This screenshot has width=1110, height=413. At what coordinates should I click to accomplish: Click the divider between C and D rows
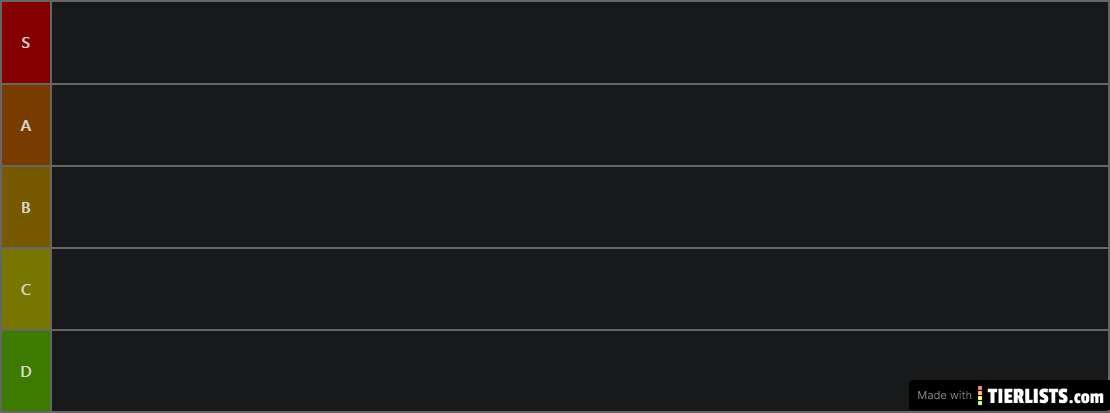pyautogui.click(x=580, y=330)
